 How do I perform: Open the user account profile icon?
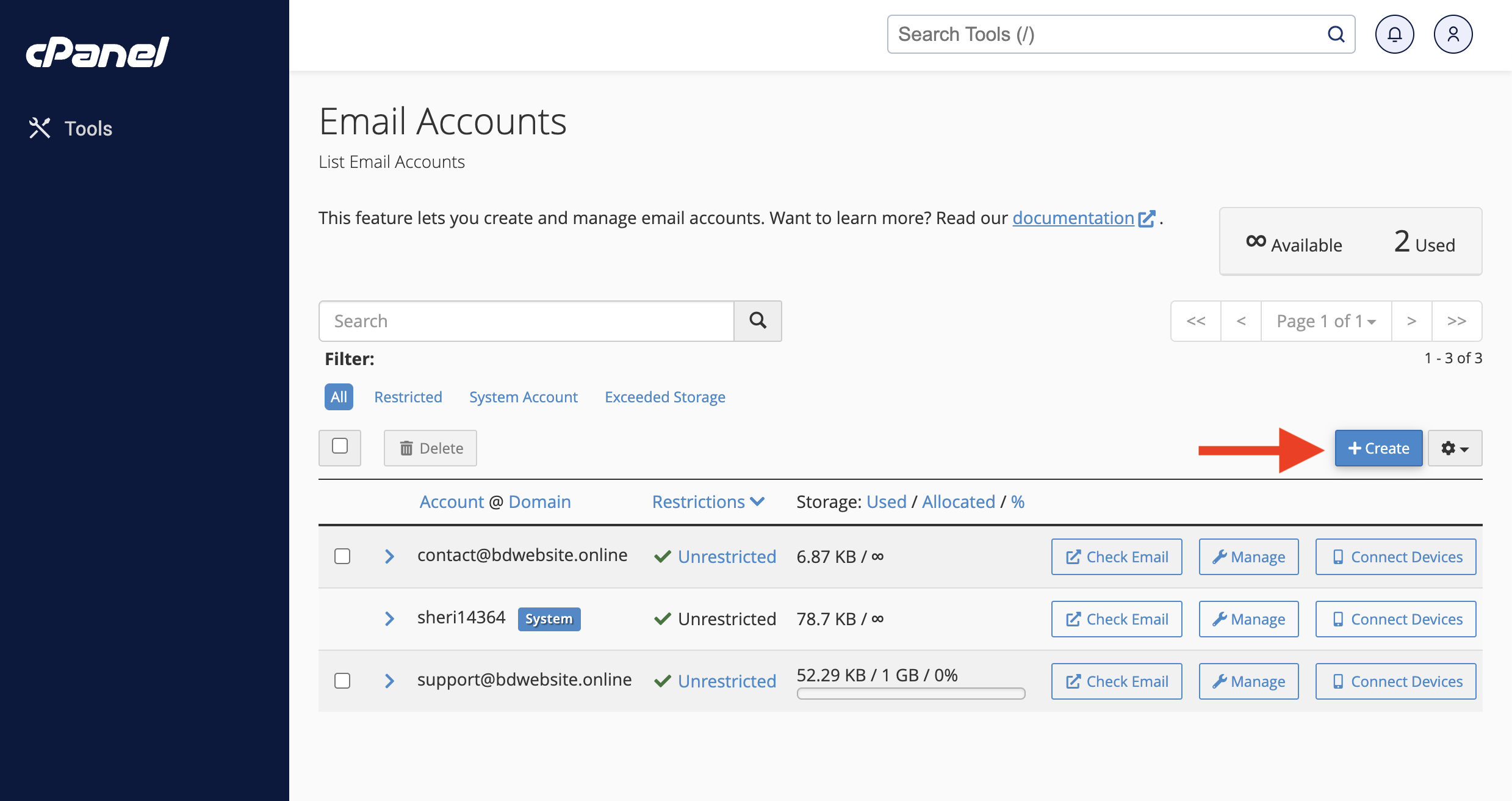coord(1453,34)
